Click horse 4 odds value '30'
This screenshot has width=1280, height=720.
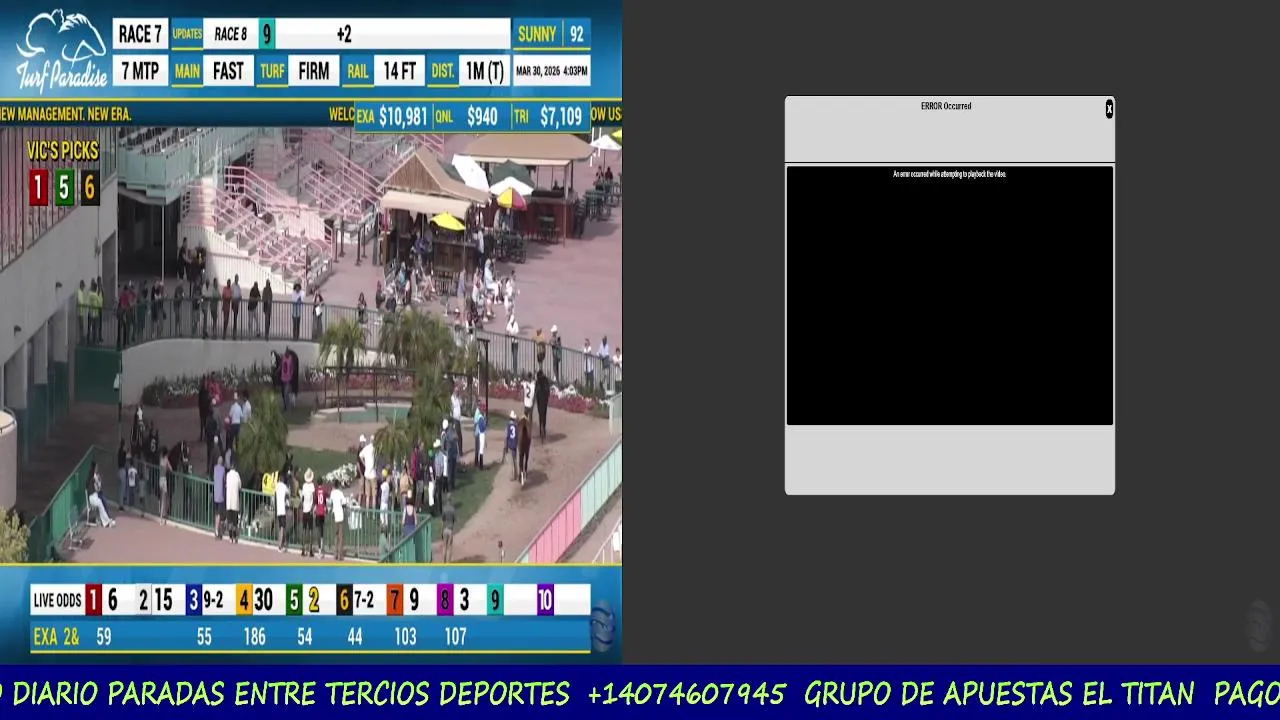tap(263, 600)
